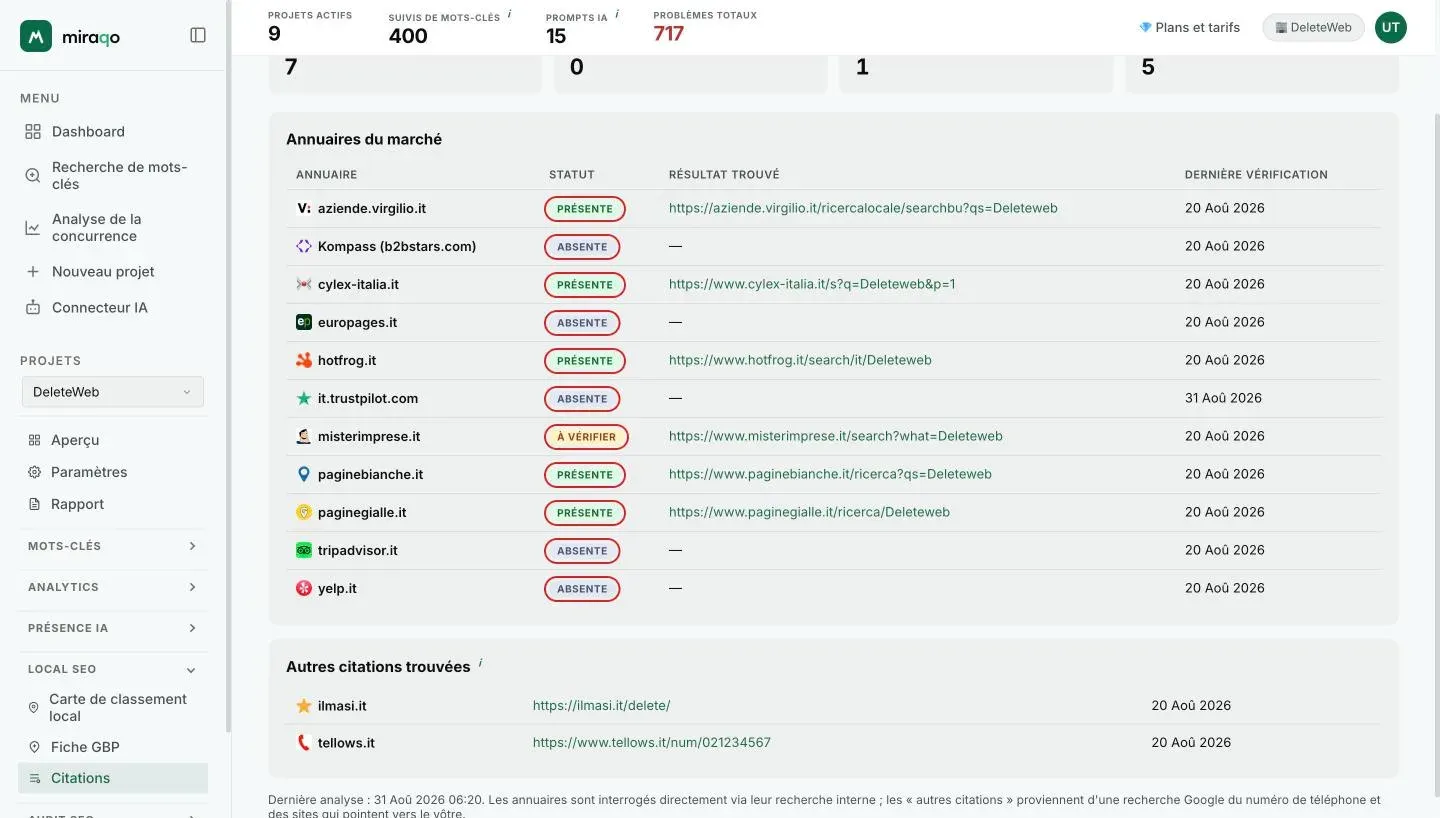1440x818 pixels.
Task: Click the Rapport document icon
Action: coord(35,504)
